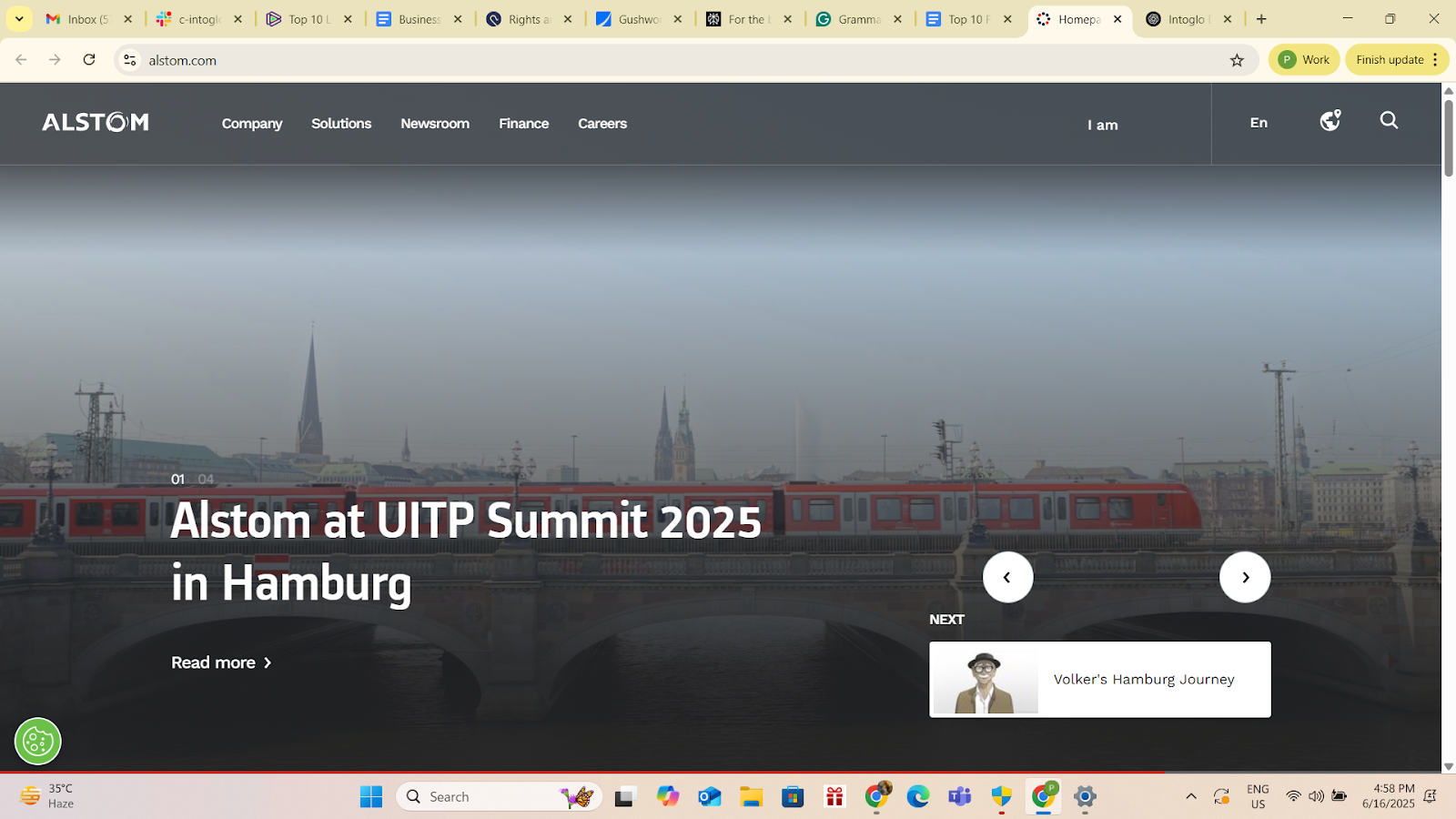
Task: Click scrollbar down arrow
Action: (x=1449, y=766)
